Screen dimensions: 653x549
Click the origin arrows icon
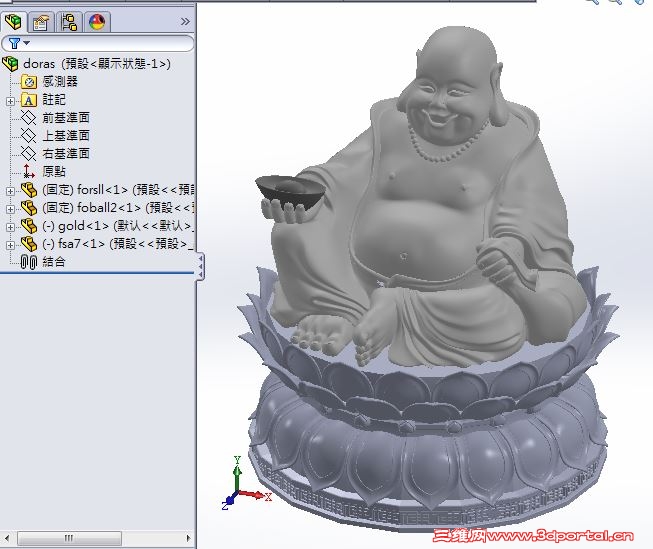coord(29,172)
